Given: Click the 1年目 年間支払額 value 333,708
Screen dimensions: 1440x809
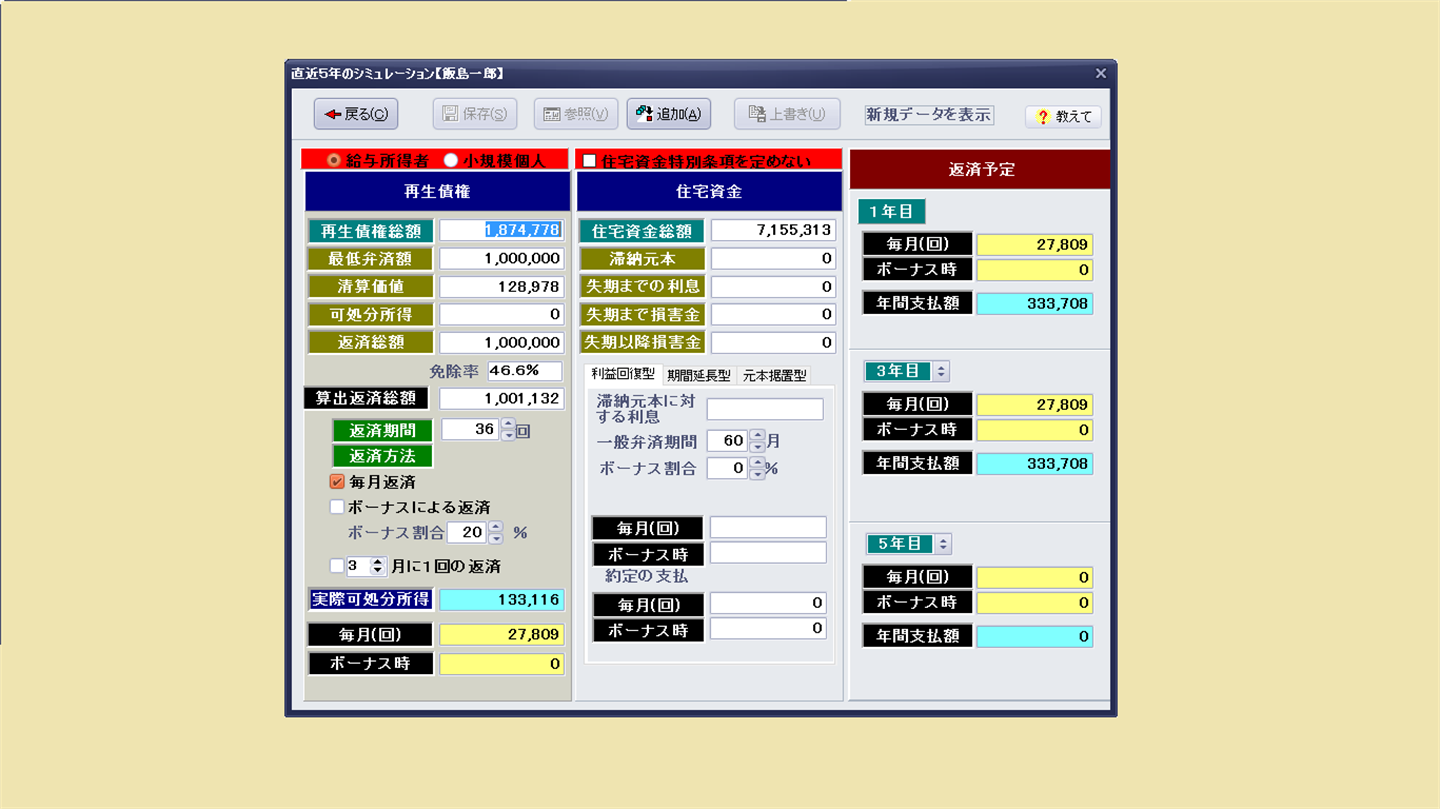Looking at the screenshot, I should point(1034,303).
